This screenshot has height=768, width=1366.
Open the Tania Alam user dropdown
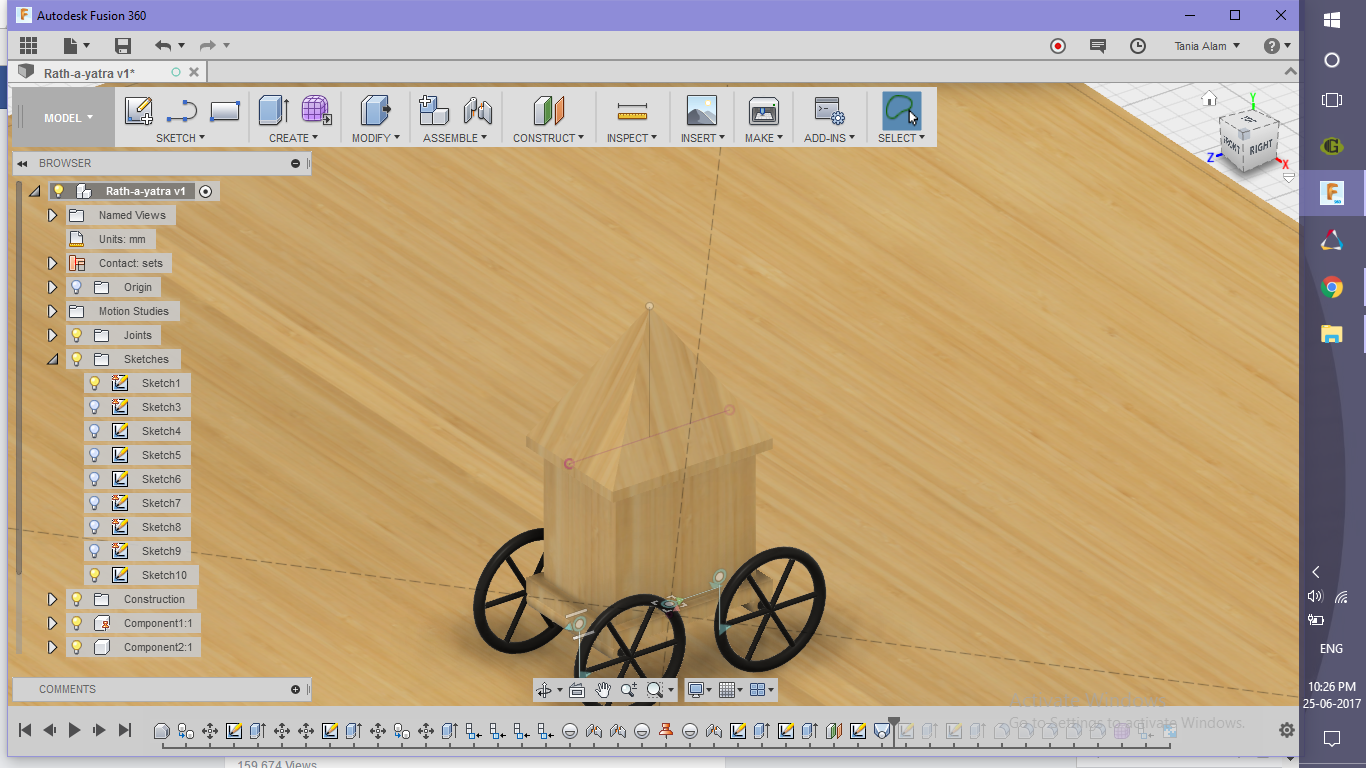click(x=1207, y=46)
